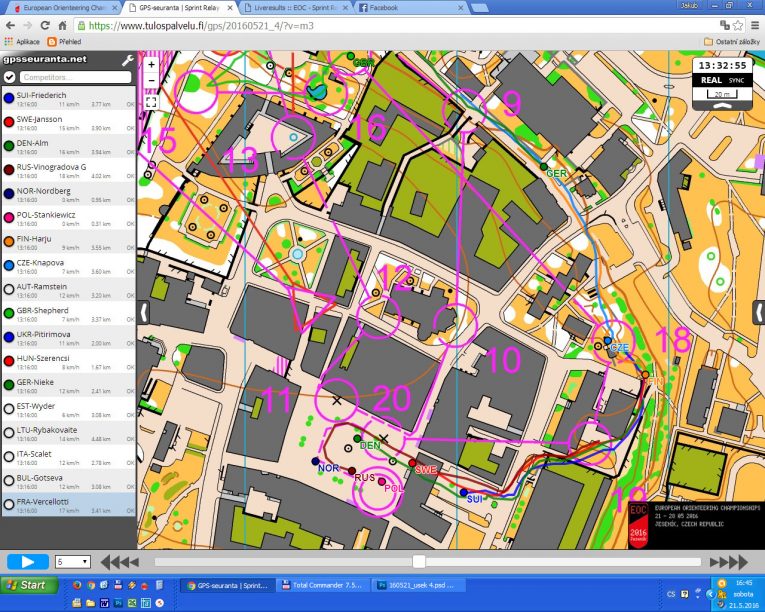Click REAL mode in the clock panel
This screenshot has height=612, width=765.
[x=711, y=80]
